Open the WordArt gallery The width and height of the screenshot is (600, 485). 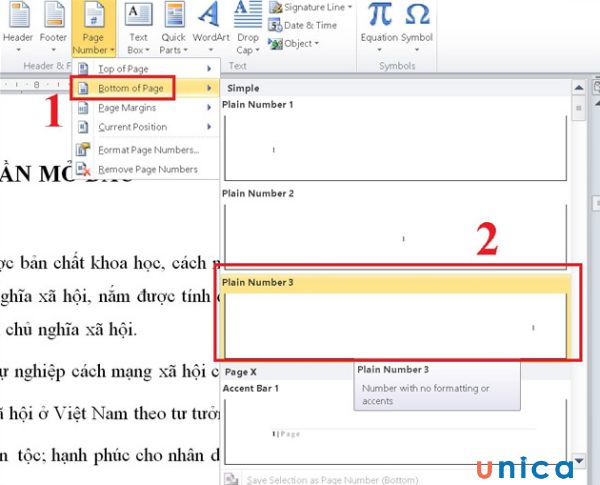click(211, 28)
